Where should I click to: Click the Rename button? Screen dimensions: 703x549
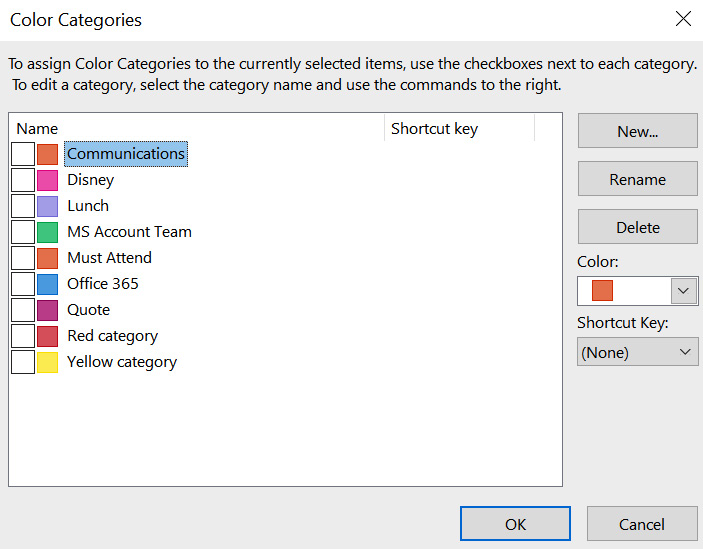click(x=638, y=179)
